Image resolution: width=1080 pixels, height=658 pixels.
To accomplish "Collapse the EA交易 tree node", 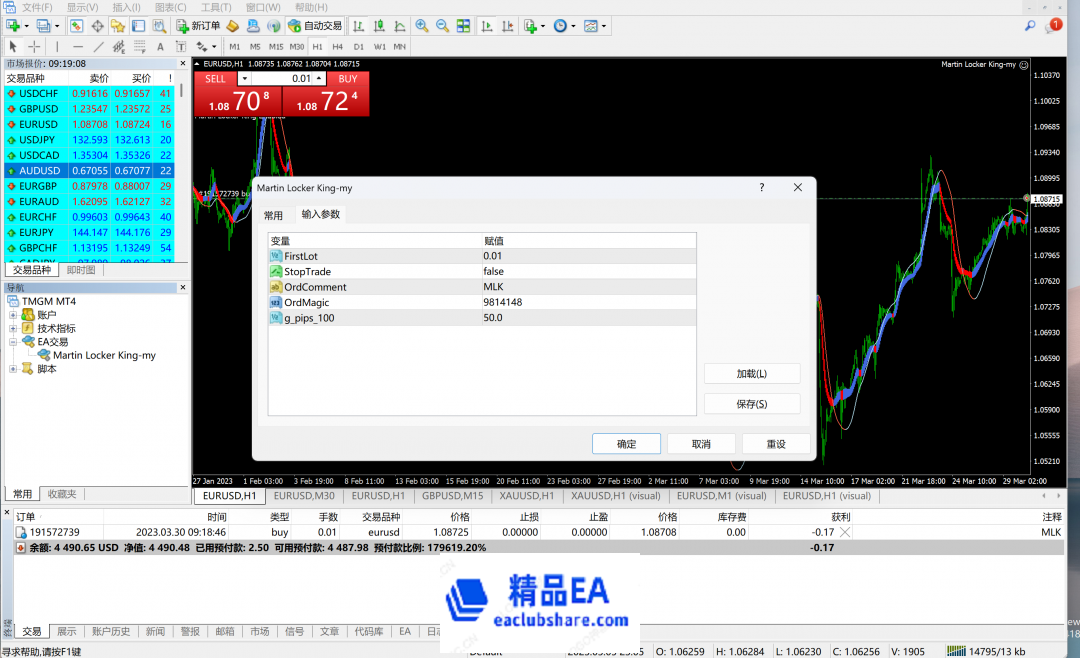I will [14, 342].
